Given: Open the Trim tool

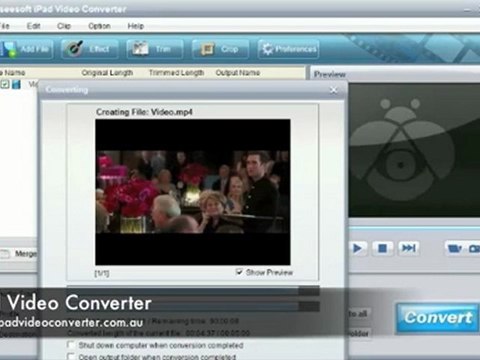Looking at the screenshot, I should (x=155, y=49).
